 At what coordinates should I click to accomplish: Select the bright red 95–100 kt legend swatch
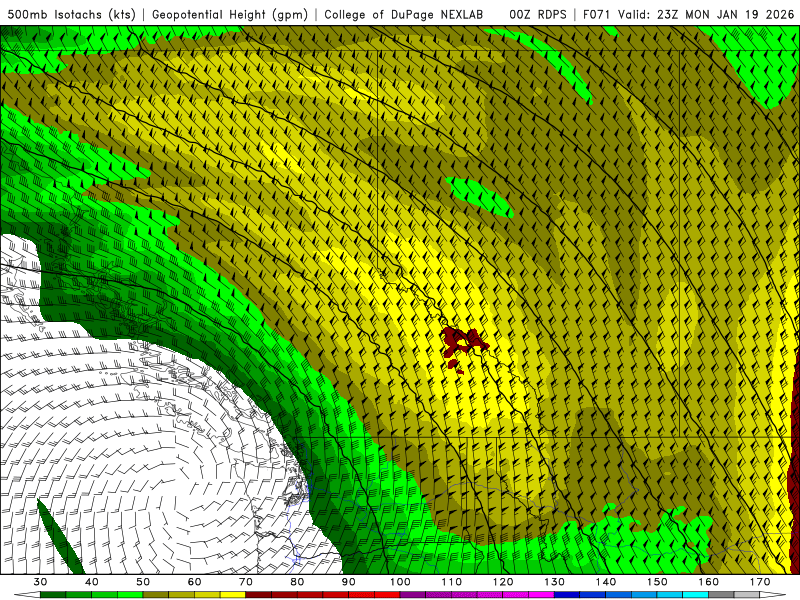[x=387, y=594]
